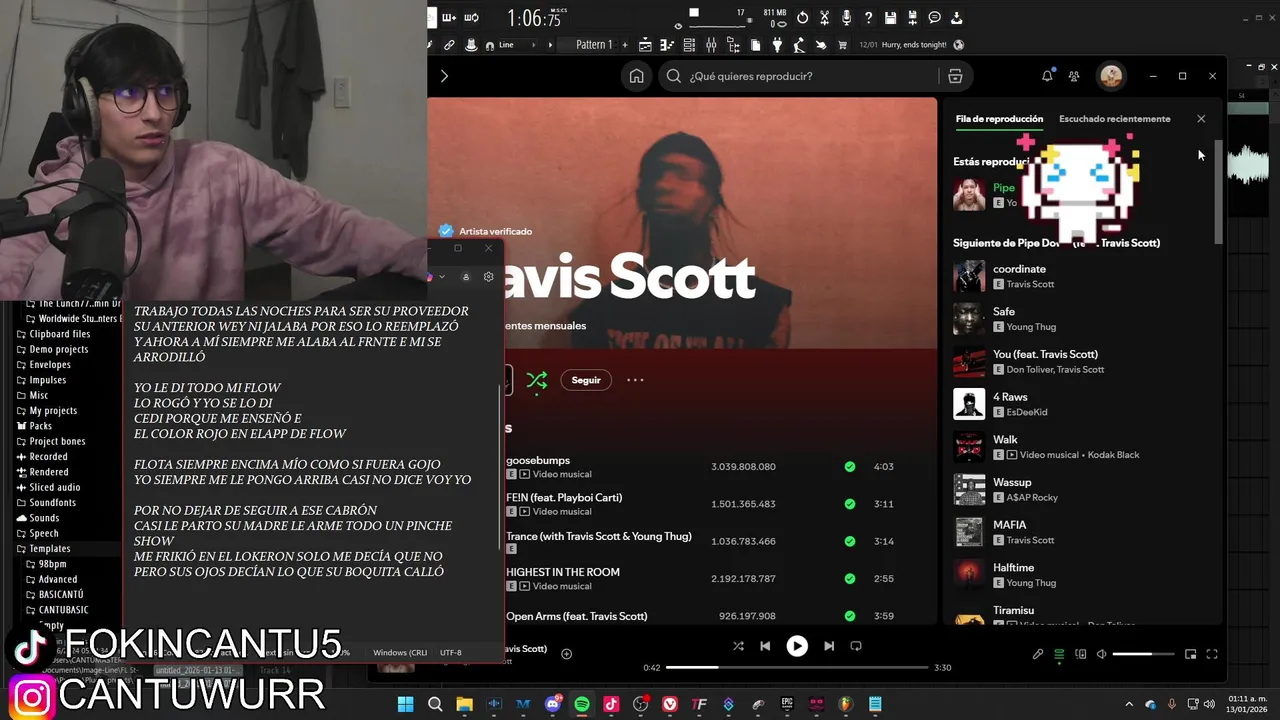Follow artist with Seguir button
This screenshot has width=1280, height=720.
click(x=586, y=380)
